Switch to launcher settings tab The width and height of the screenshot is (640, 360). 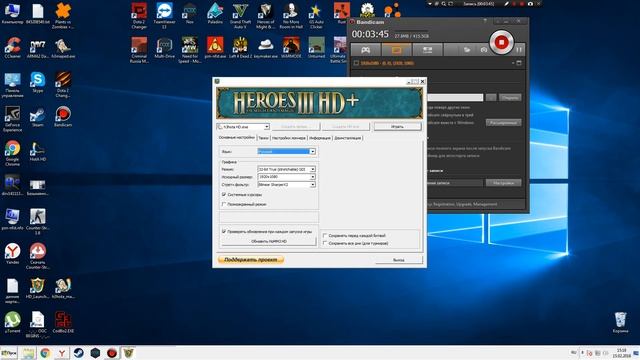[289, 138]
